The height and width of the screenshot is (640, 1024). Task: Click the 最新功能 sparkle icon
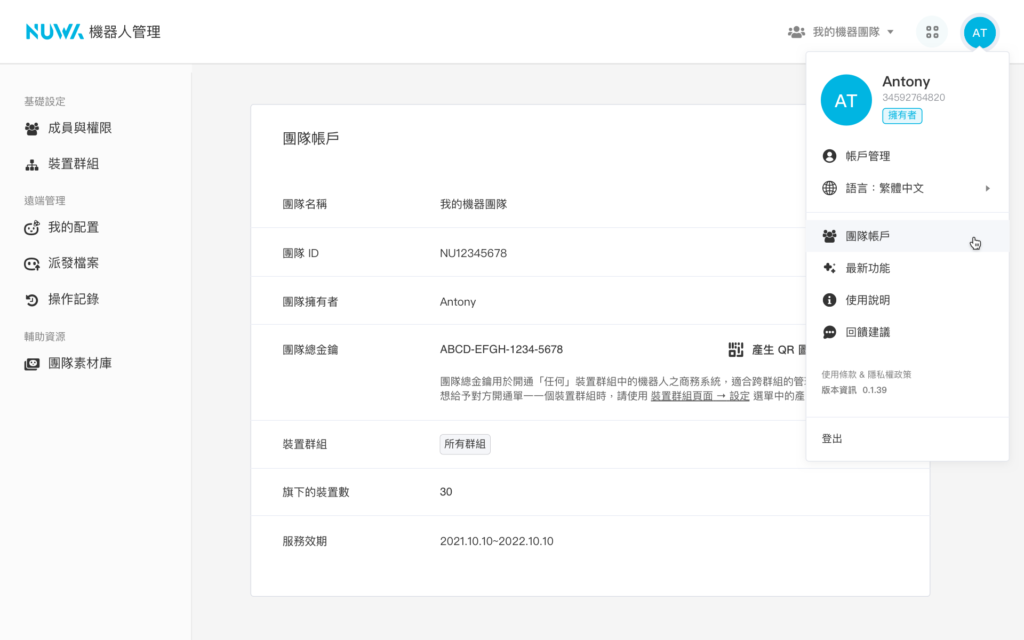point(829,268)
